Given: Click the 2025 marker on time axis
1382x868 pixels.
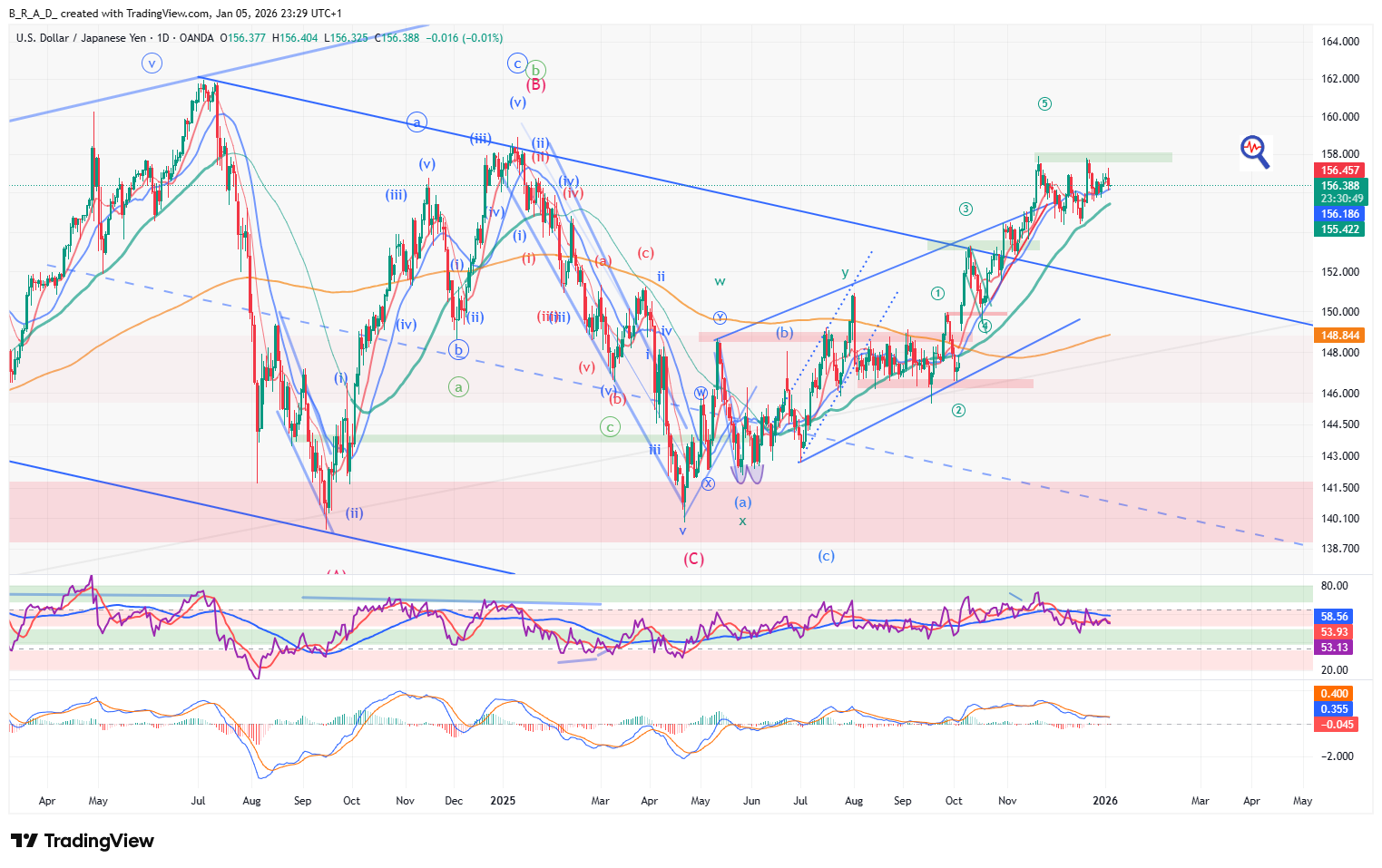Looking at the screenshot, I should pyautogui.click(x=502, y=801).
